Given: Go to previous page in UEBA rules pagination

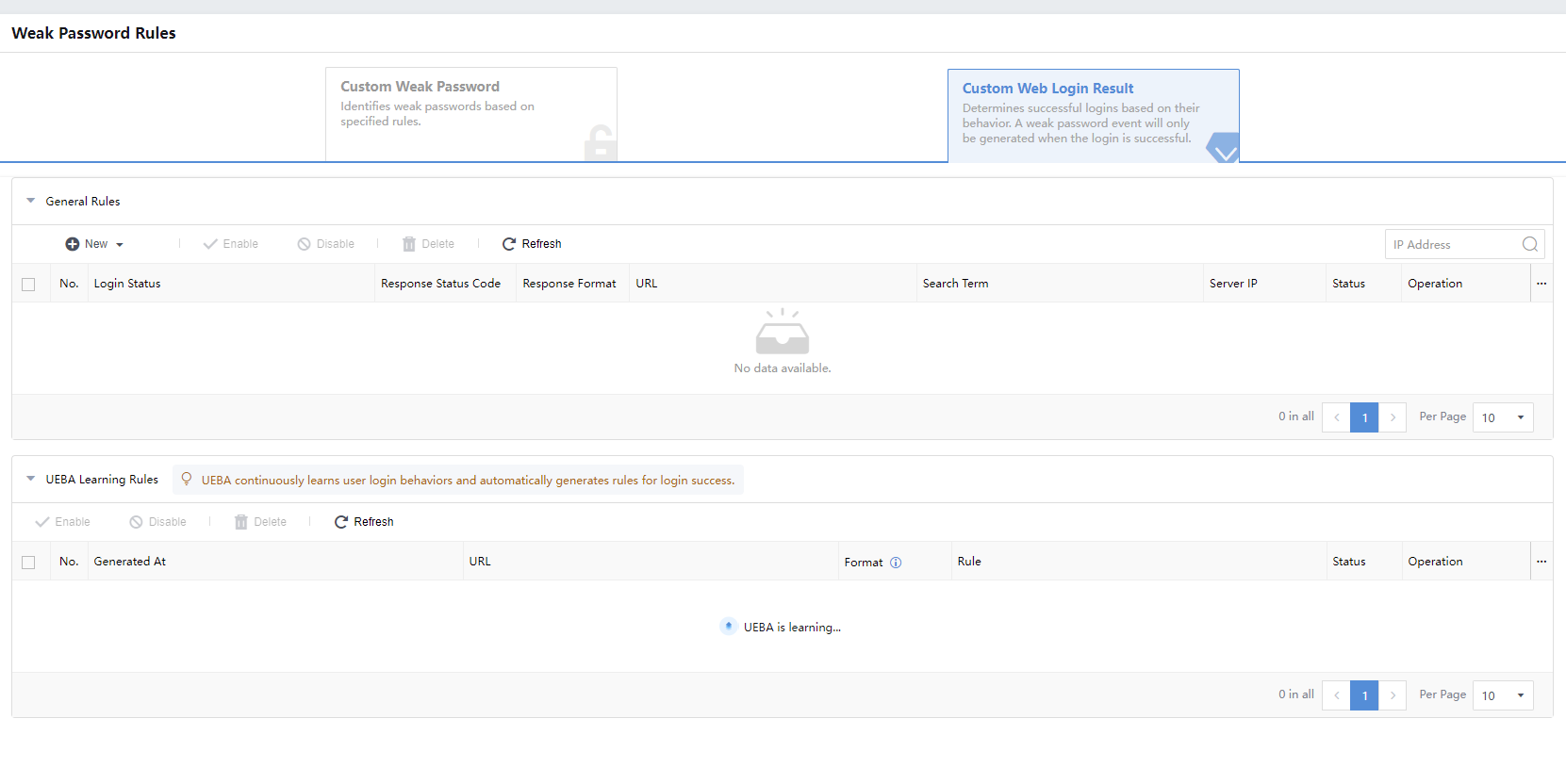Looking at the screenshot, I should tap(1336, 695).
